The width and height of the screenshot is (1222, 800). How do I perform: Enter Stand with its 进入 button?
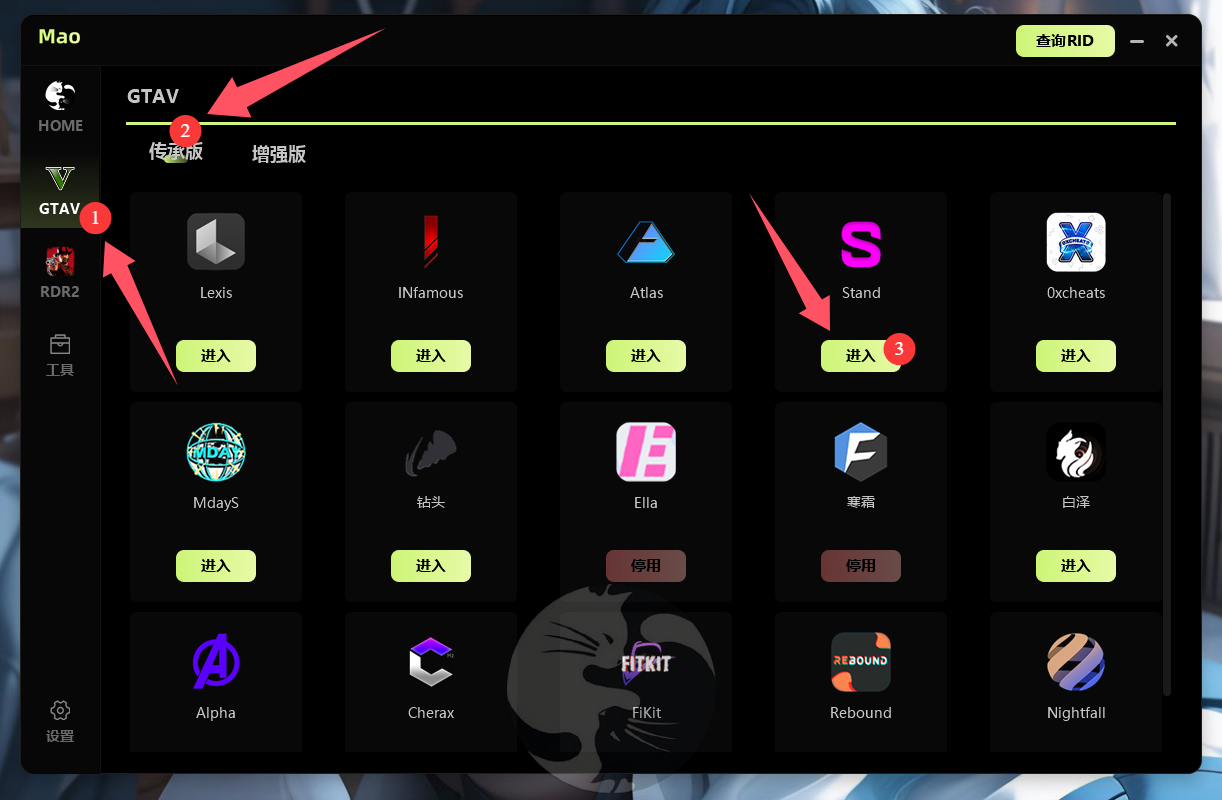click(861, 356)
